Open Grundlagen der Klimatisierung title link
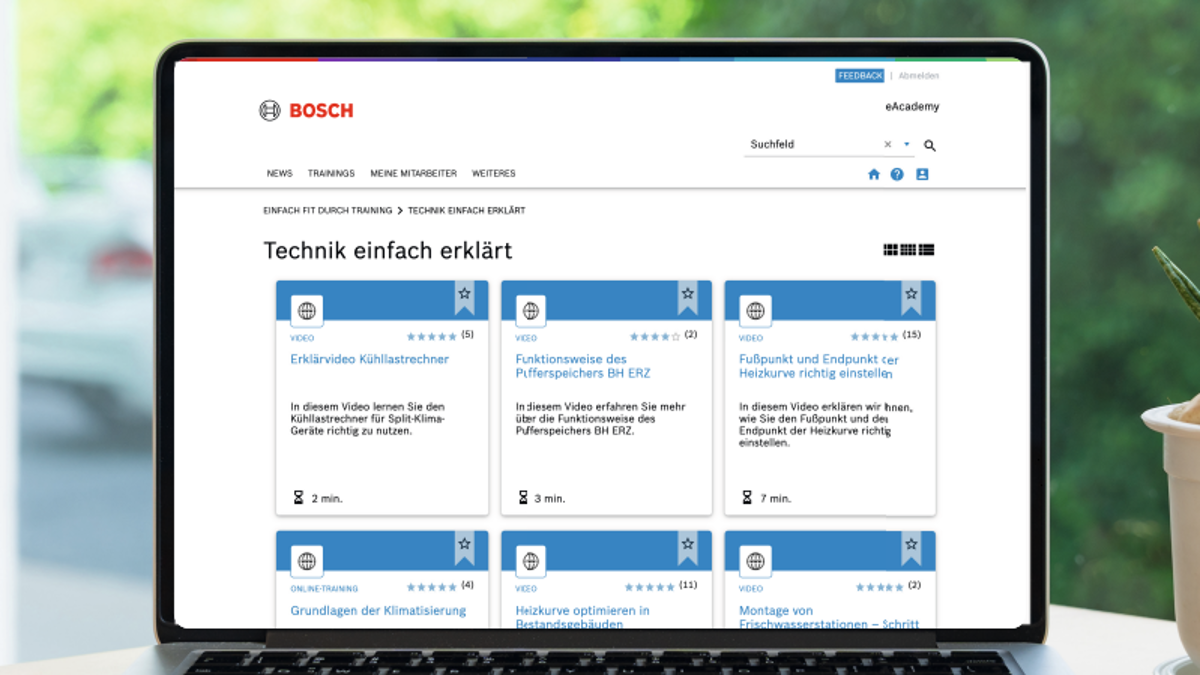 tap(378, 611)
